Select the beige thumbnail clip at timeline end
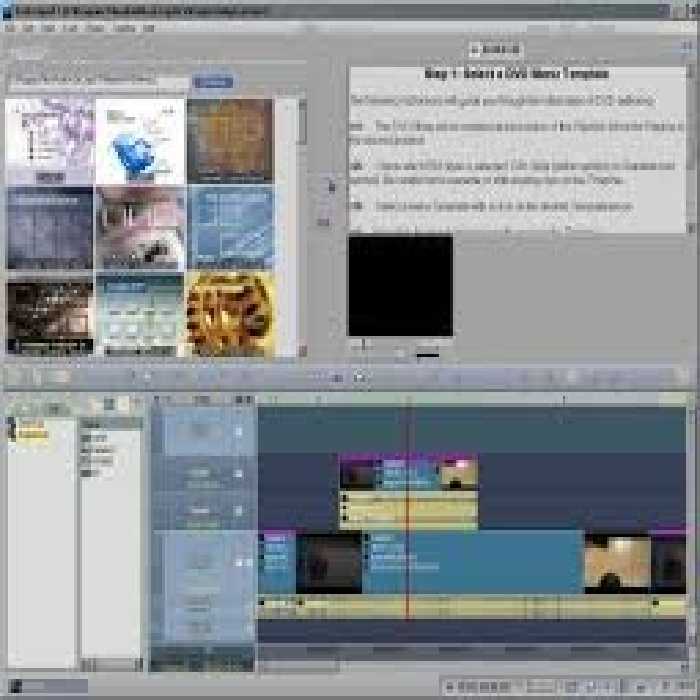The image size is (700, 700). pos(617,563)
